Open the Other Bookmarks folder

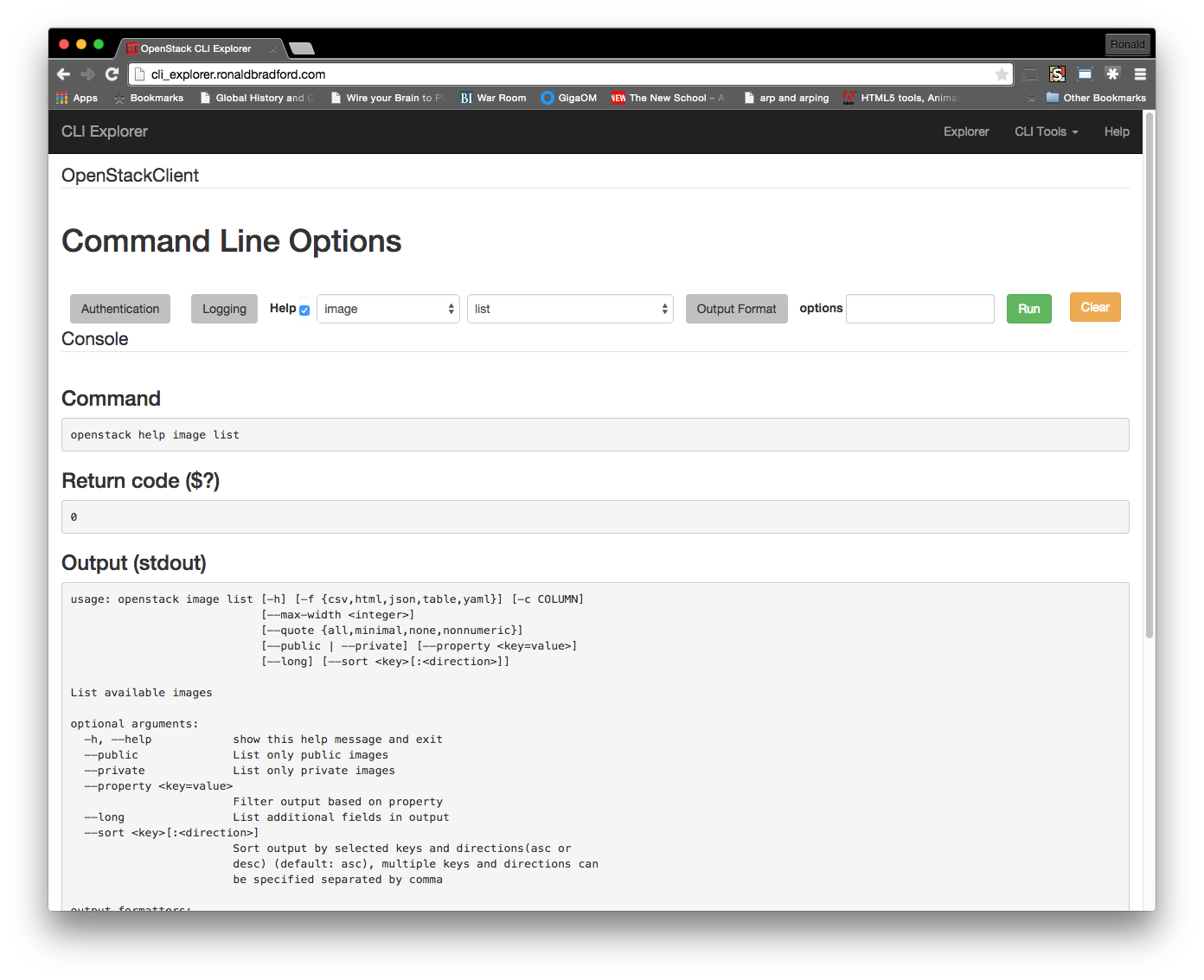coord(1096,98)
